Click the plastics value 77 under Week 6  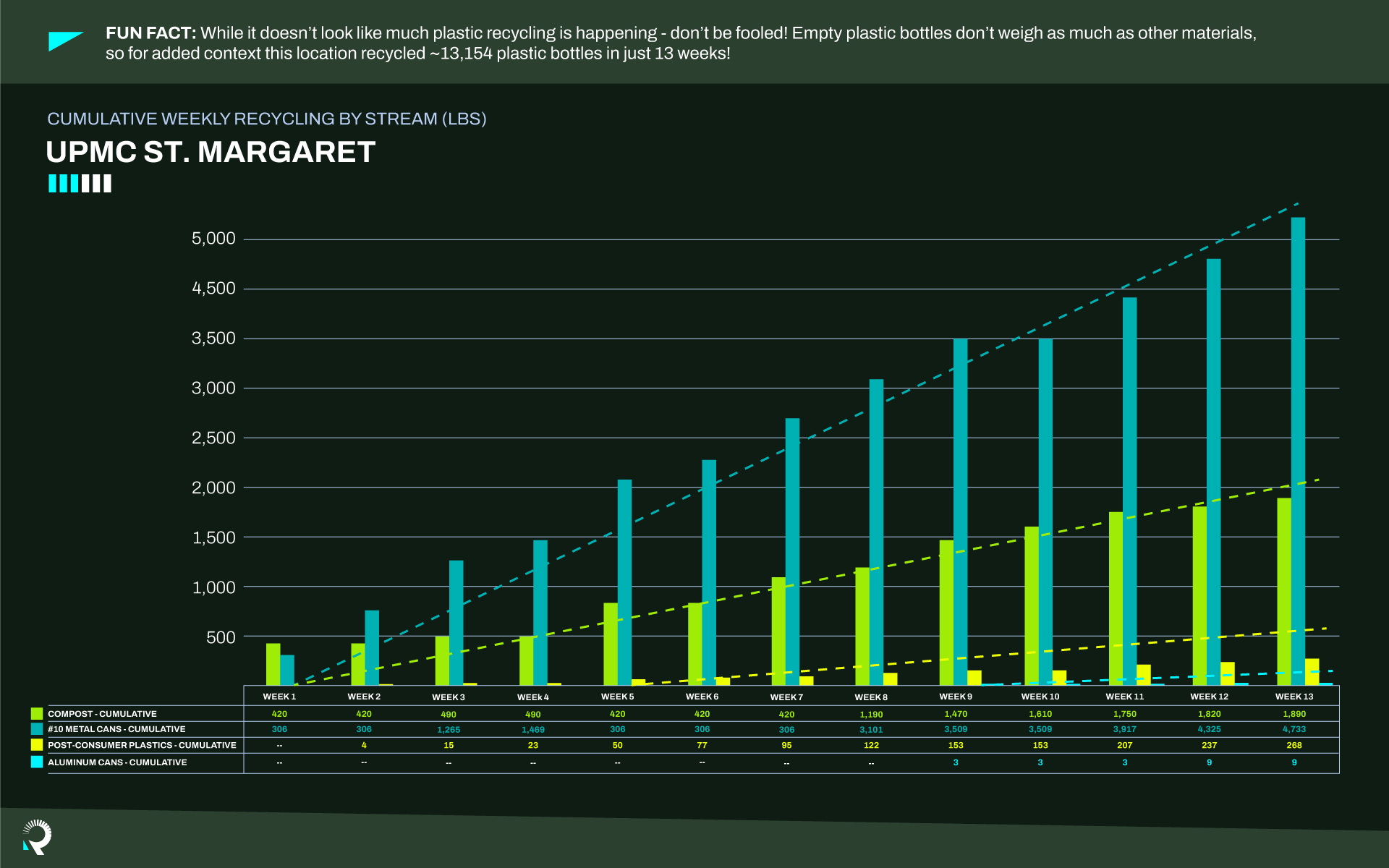(x=702, y=745)
